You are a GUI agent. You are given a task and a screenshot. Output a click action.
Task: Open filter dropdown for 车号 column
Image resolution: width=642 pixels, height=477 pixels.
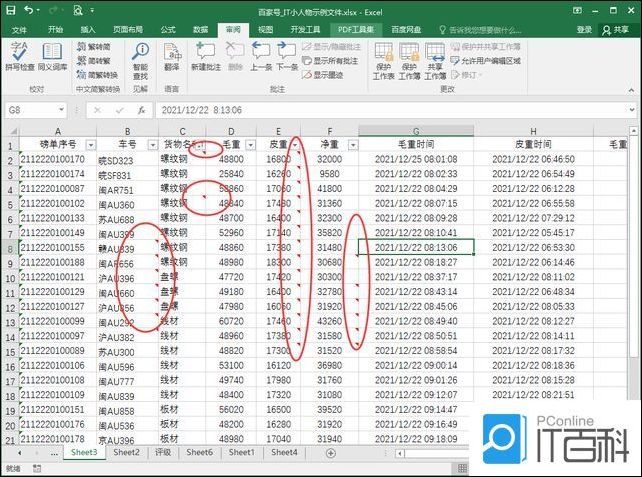pos(153,145)
